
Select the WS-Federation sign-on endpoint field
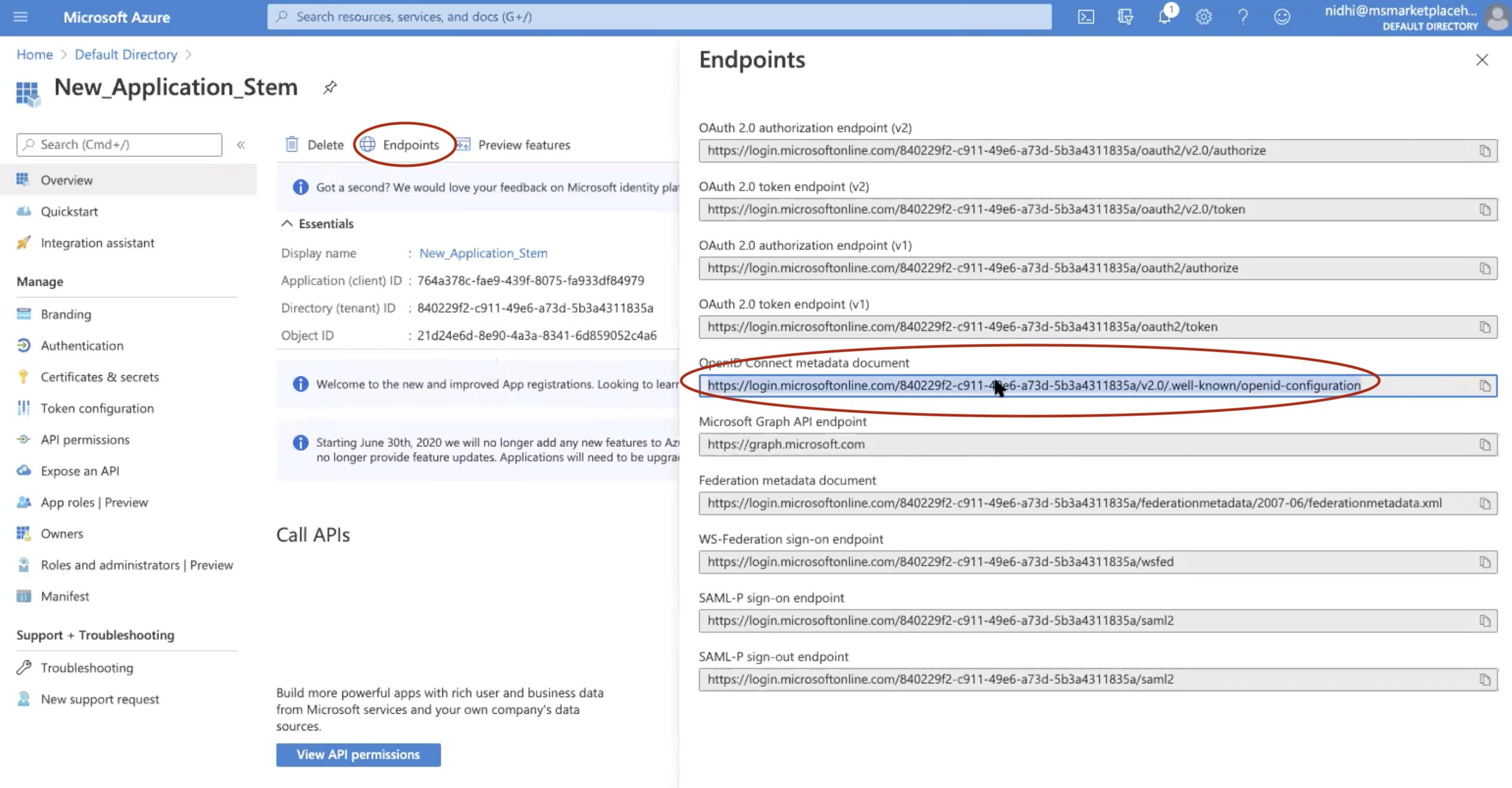pyautogui.click(x=1098, y=562)
